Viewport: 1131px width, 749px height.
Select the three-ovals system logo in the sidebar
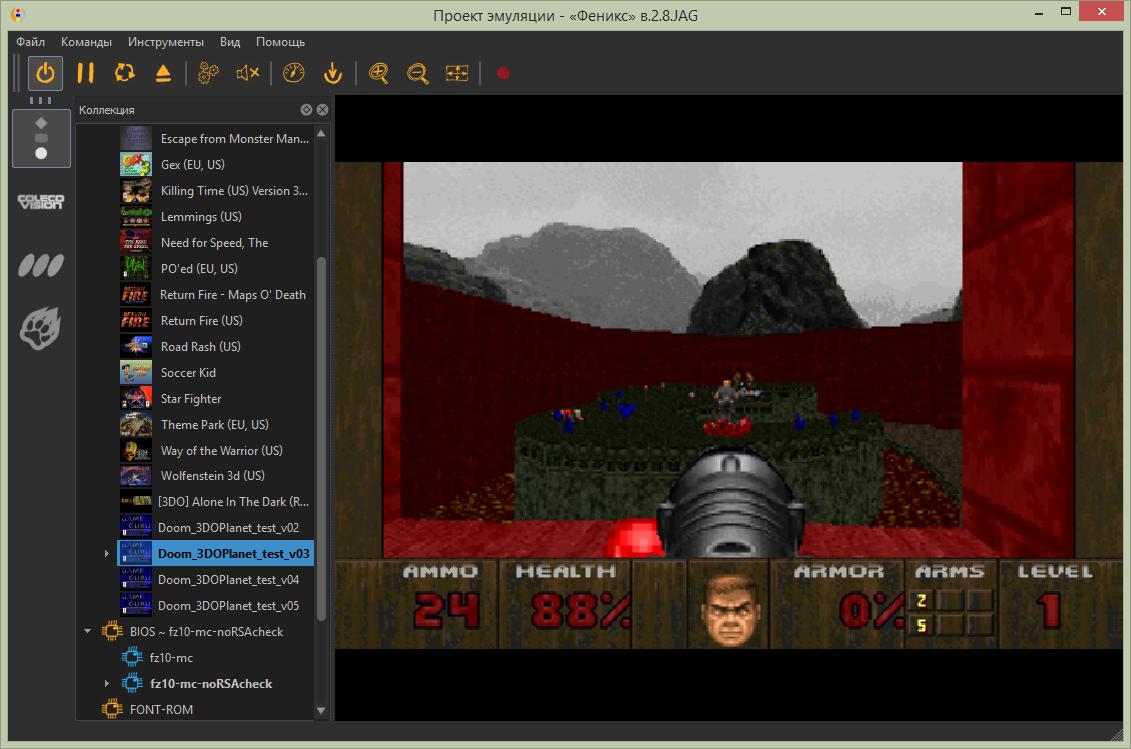(41, 266)
